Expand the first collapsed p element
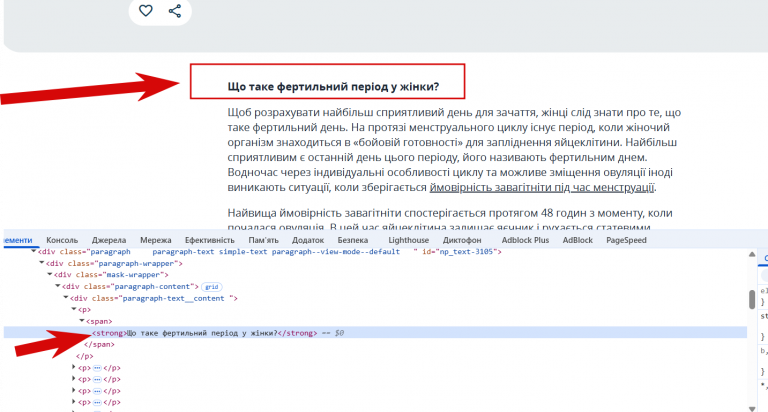Viewport: 768px width, 412px height. click(x=74, y=367)
